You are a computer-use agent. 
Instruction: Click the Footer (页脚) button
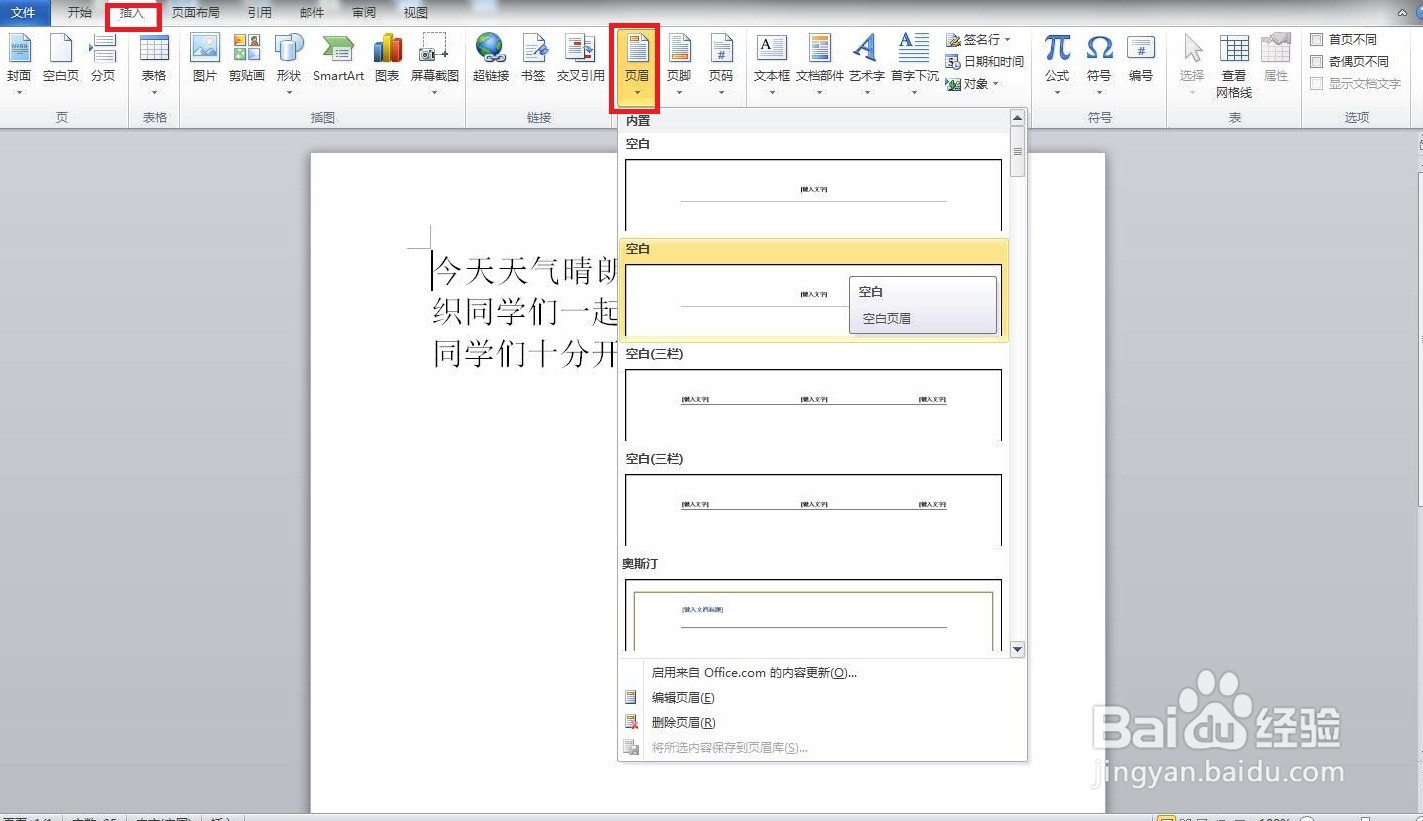coord(679,58)
